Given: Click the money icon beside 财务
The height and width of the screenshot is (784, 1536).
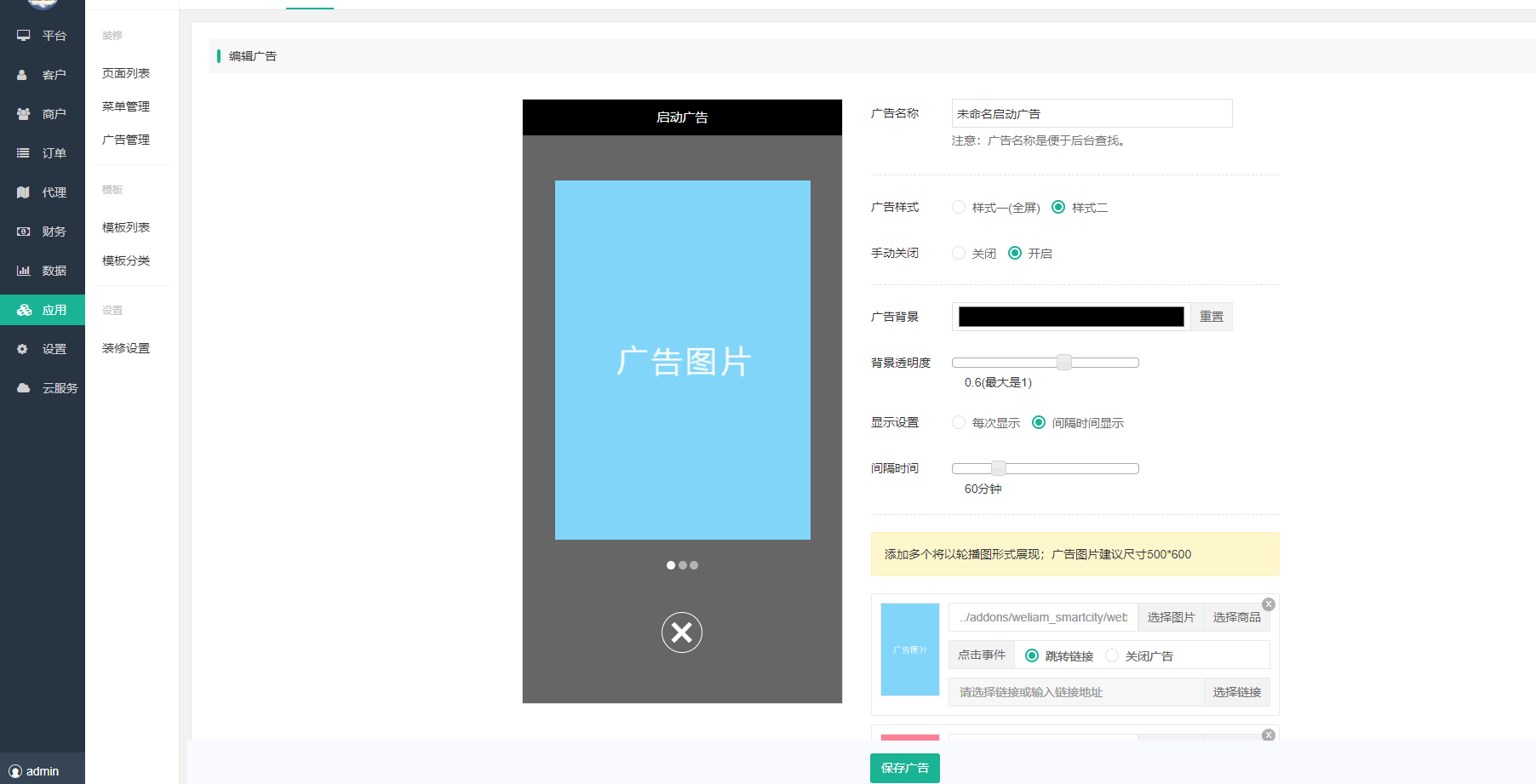Looking at the screenshot, I should coord(23,232).
